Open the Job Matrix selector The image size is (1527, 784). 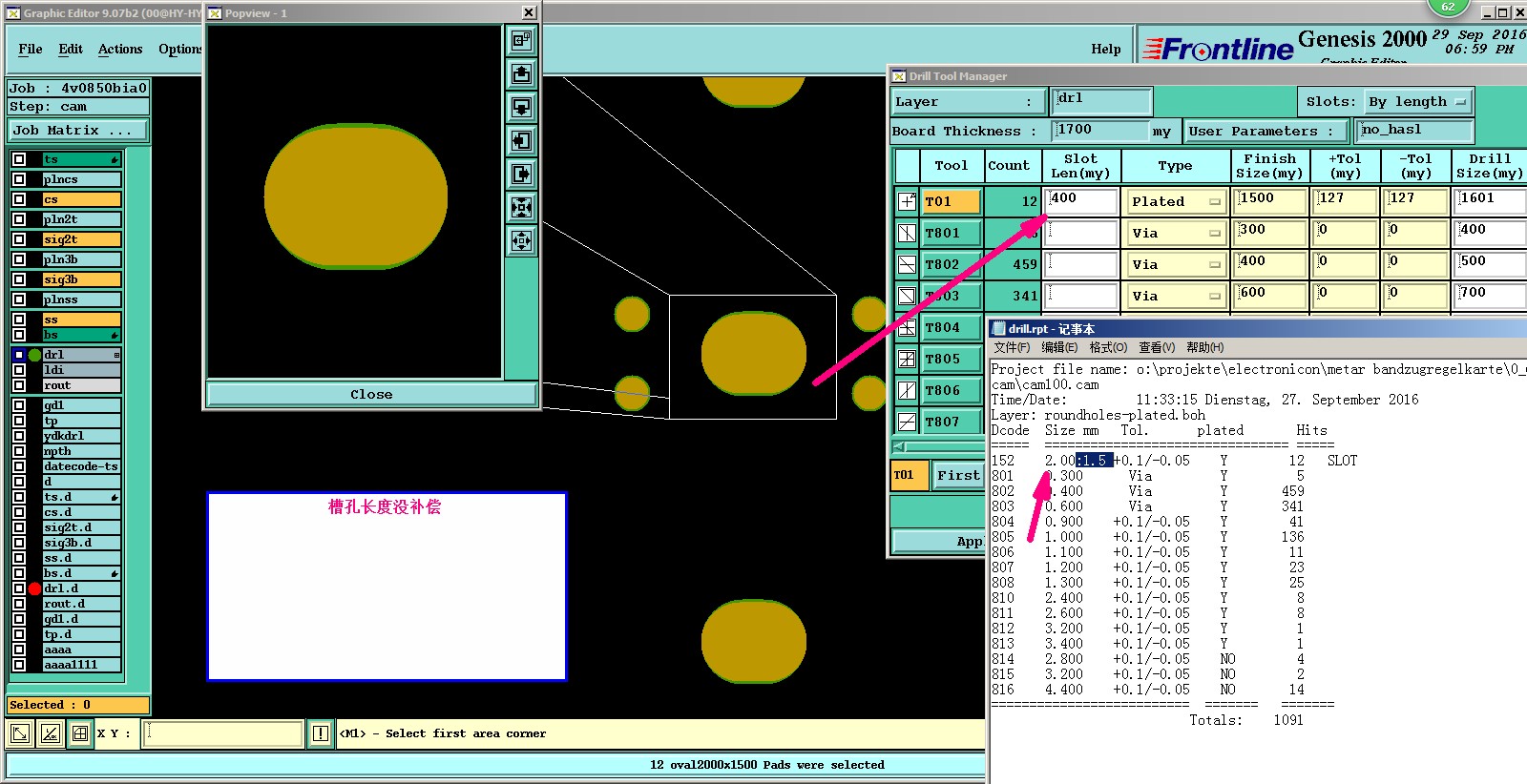pyautogui.click(x=78, y=131)
